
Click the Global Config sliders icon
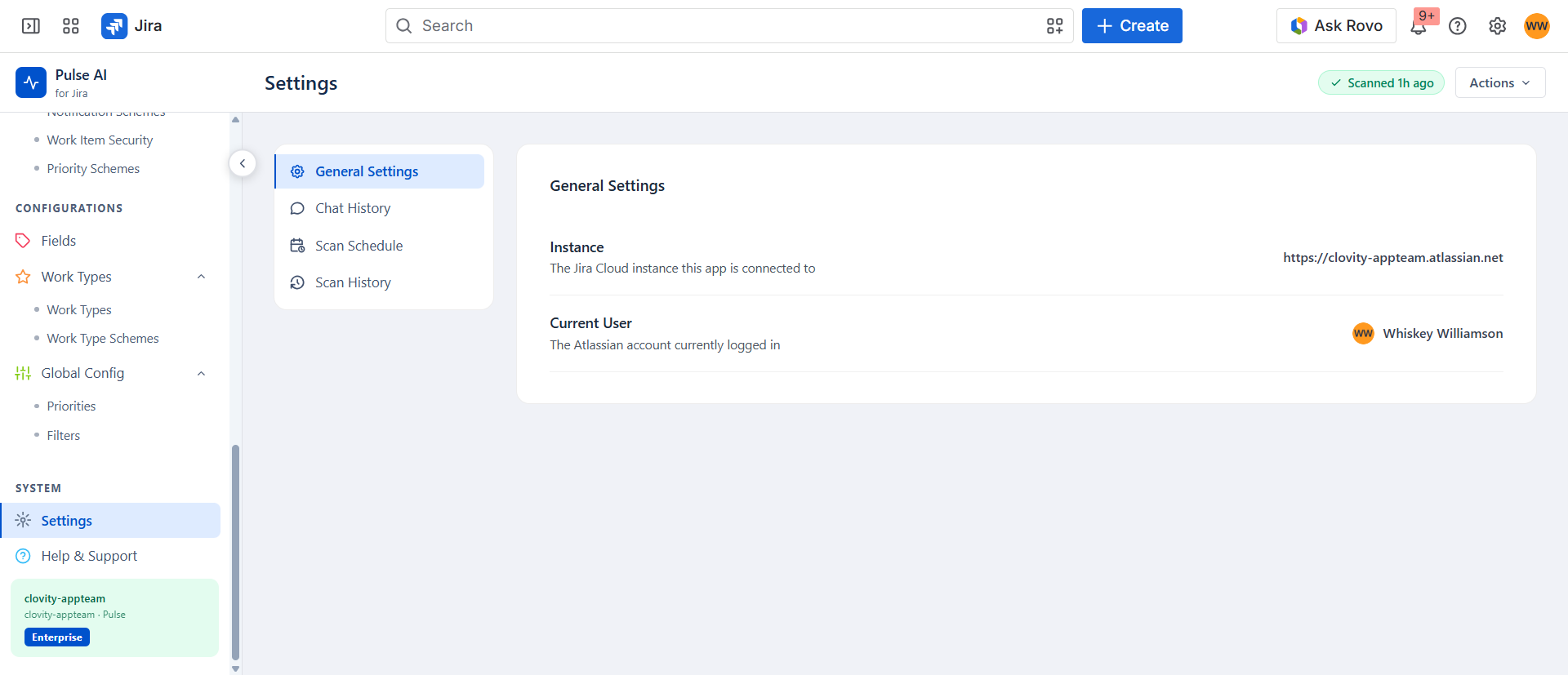23,373
